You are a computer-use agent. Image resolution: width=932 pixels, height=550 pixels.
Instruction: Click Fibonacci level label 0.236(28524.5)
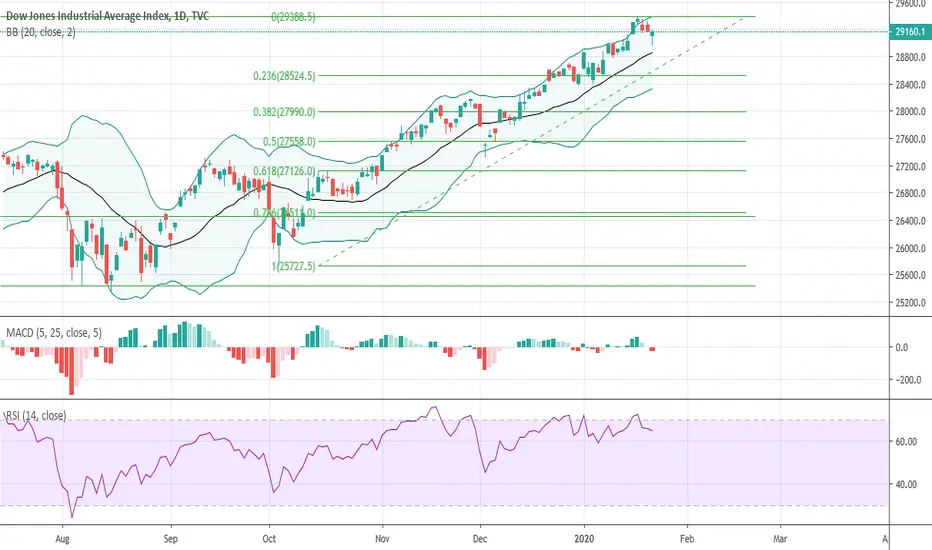pos(285,76)
